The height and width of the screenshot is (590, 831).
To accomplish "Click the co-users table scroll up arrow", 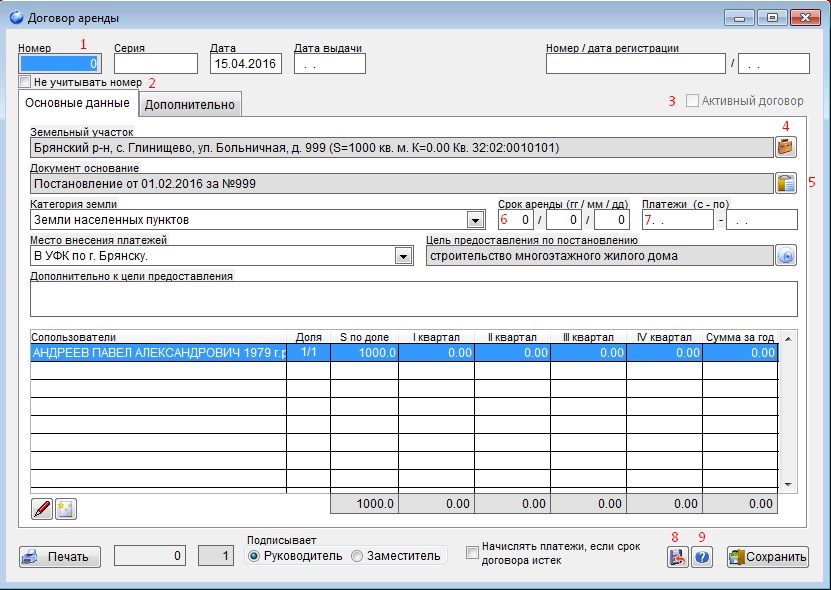I will tap(788, 338).
